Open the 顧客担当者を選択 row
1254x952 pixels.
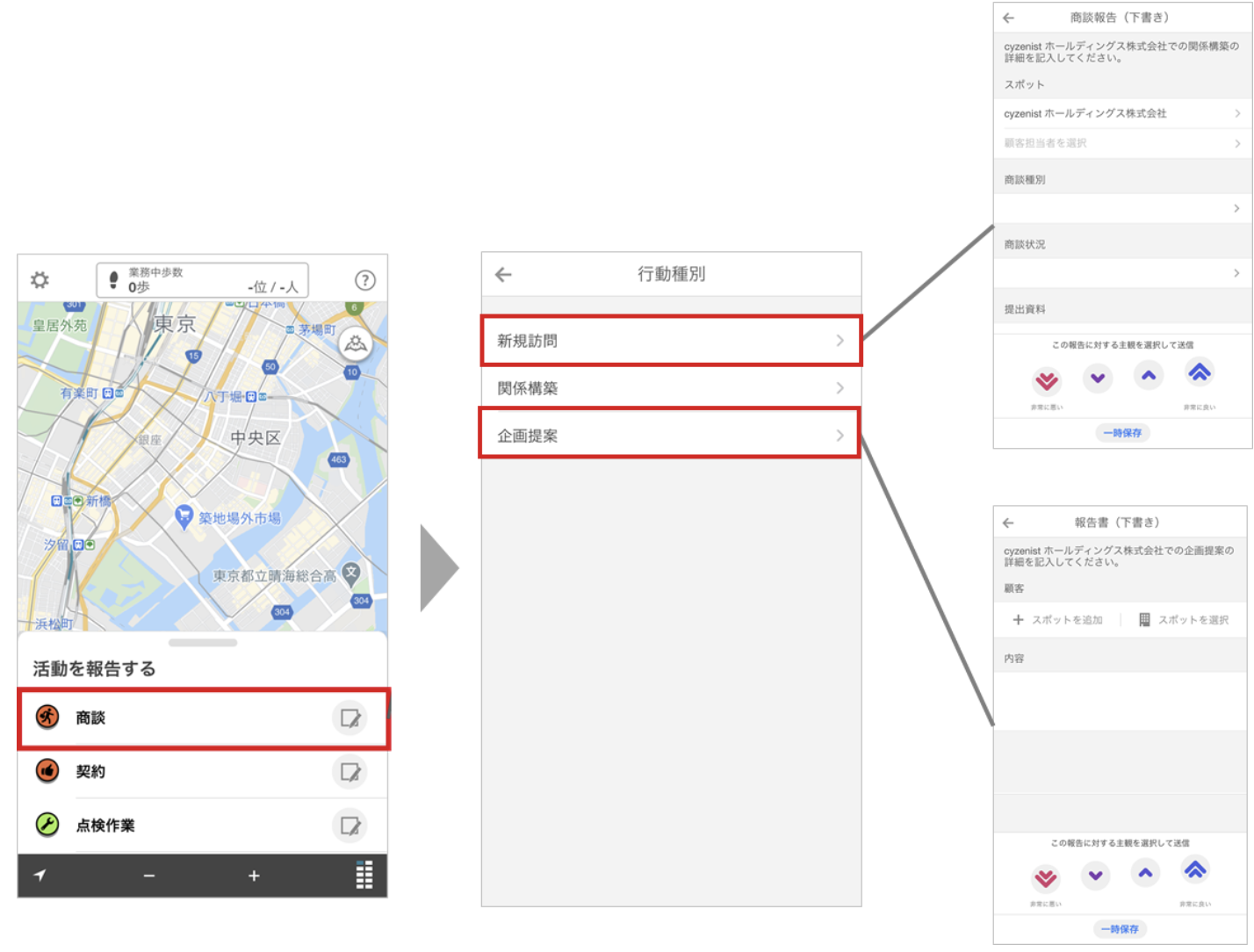point(1122,143)
